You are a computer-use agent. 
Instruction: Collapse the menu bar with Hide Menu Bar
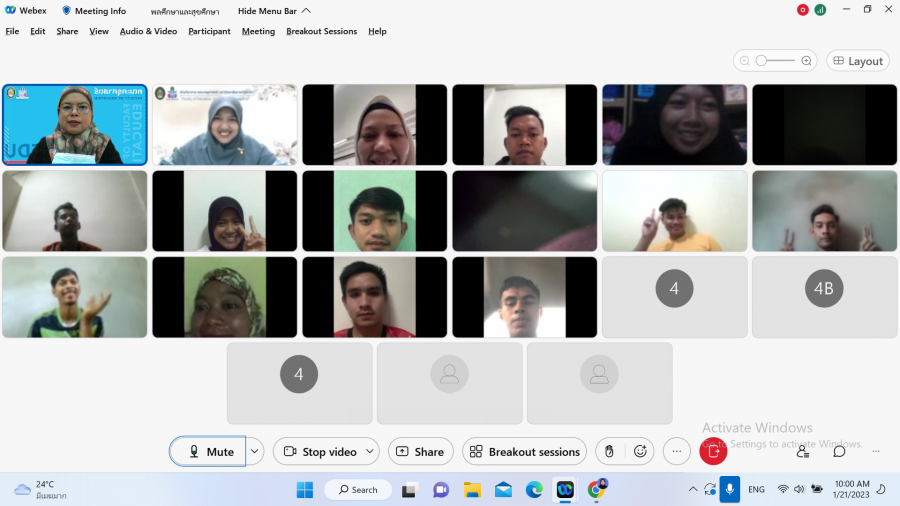coord(267,11)
